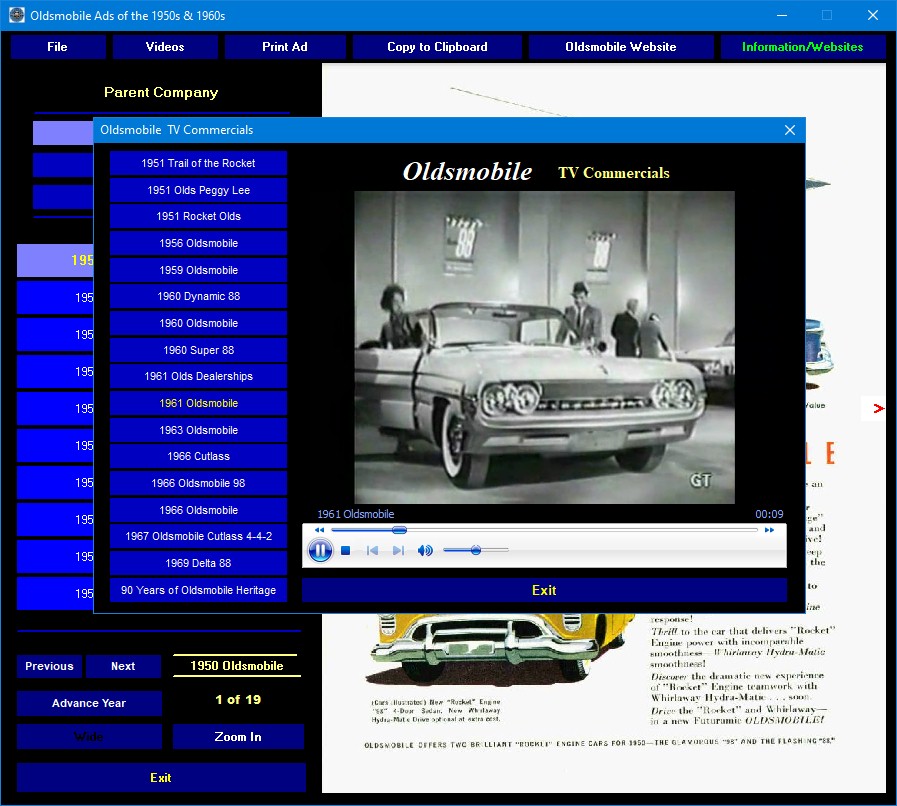The width and height of the screenshot is (897, 806).
Task: Play the 1966 Cutlass commercial
Action: [x=199, y=456]
